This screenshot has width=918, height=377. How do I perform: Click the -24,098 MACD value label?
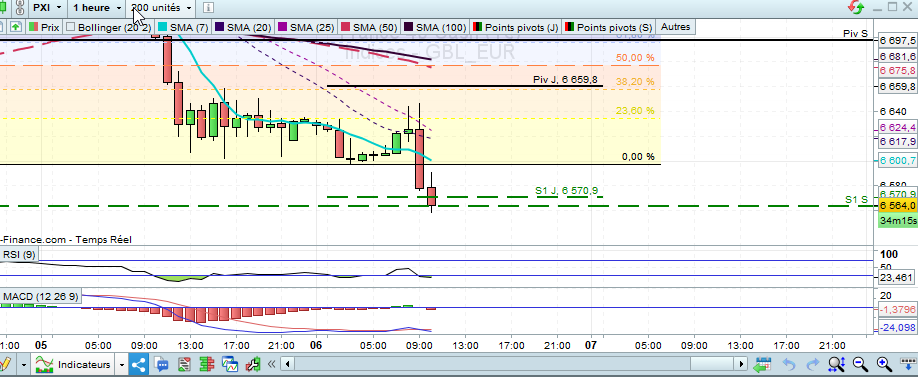(897, 327)
